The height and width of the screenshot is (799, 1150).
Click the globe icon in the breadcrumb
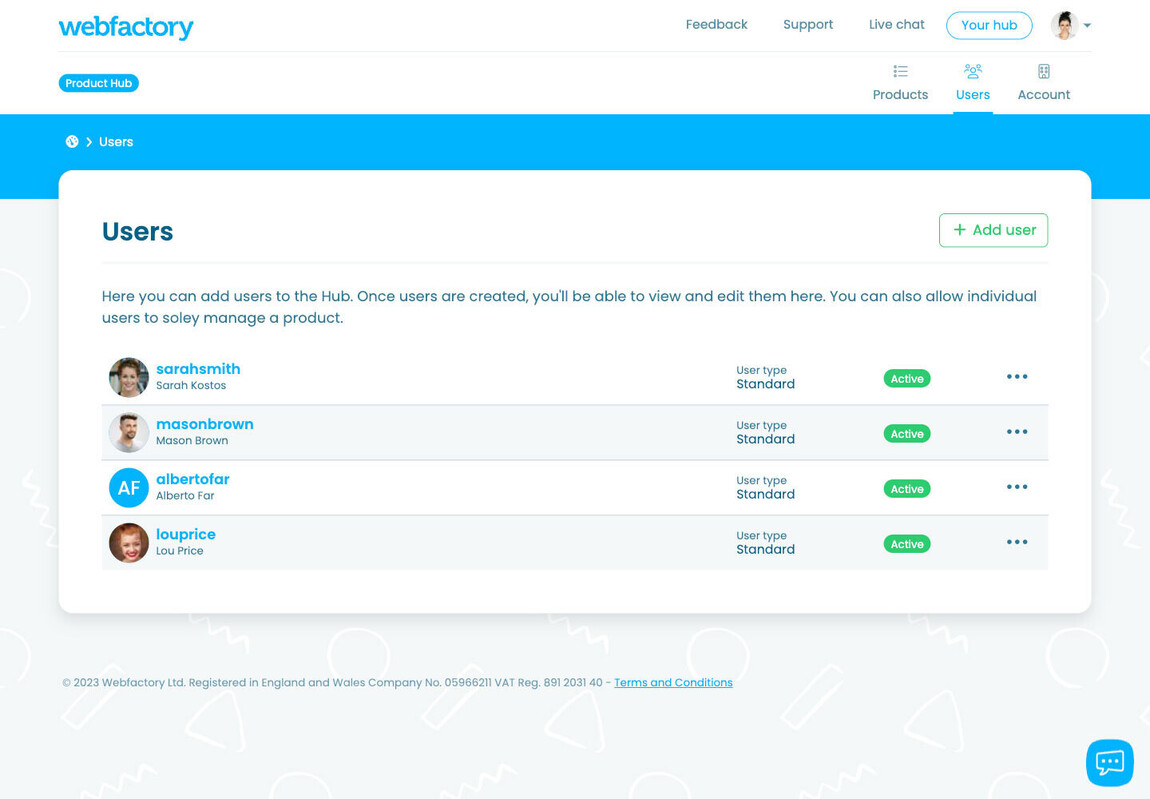click(x=71, y=141)
